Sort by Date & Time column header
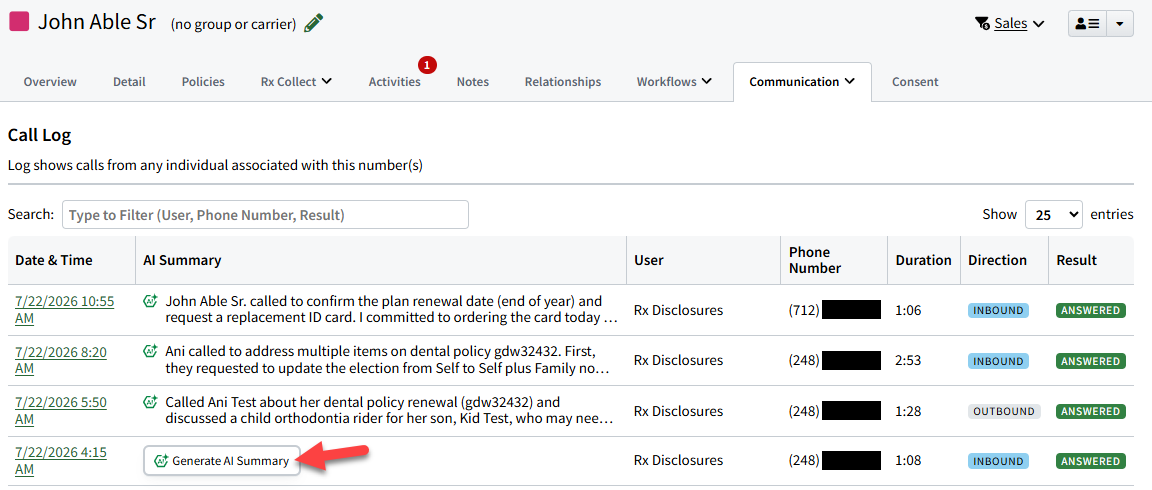Screen dimensions: 1152x490 (x=71, y=260)
